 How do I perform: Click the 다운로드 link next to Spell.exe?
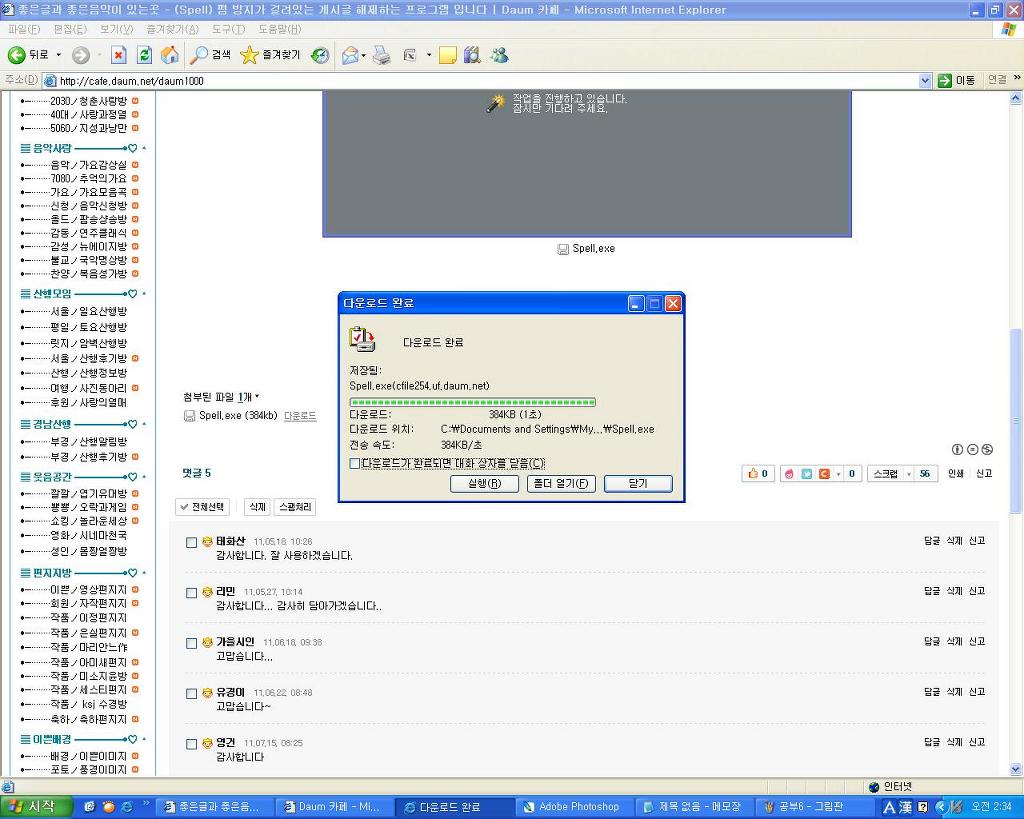tap(300, 416)
